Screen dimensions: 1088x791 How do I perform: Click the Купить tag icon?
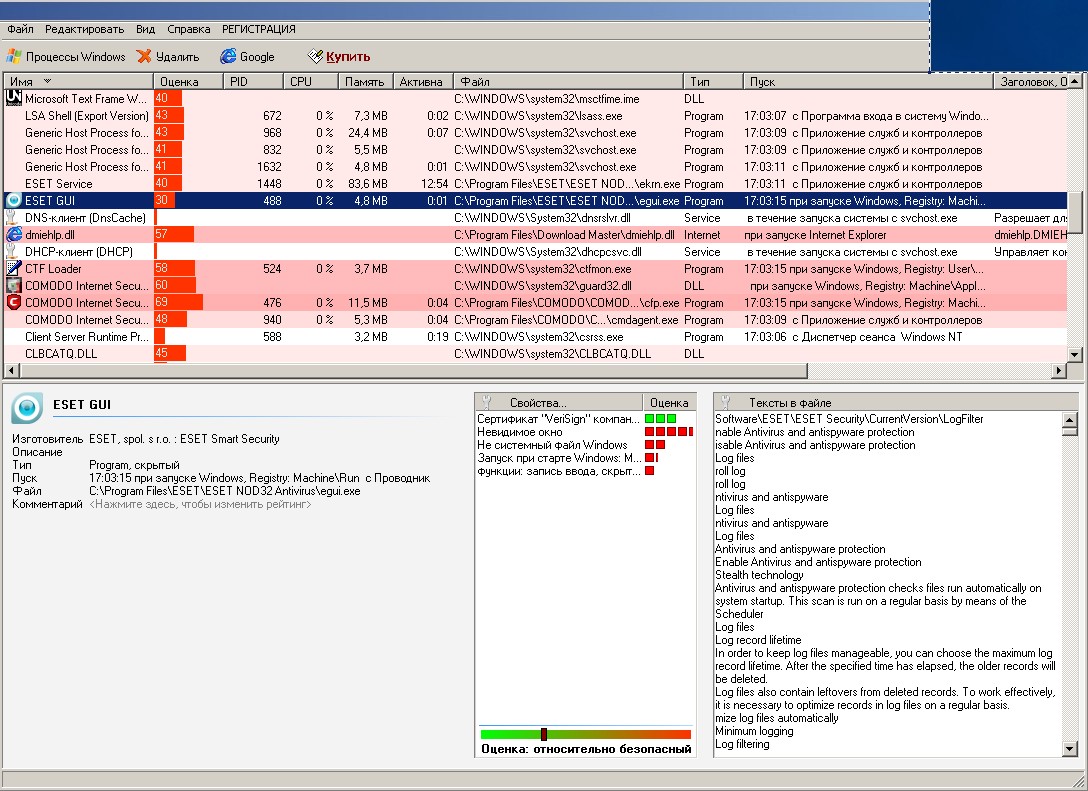click(x=316, y=56)
